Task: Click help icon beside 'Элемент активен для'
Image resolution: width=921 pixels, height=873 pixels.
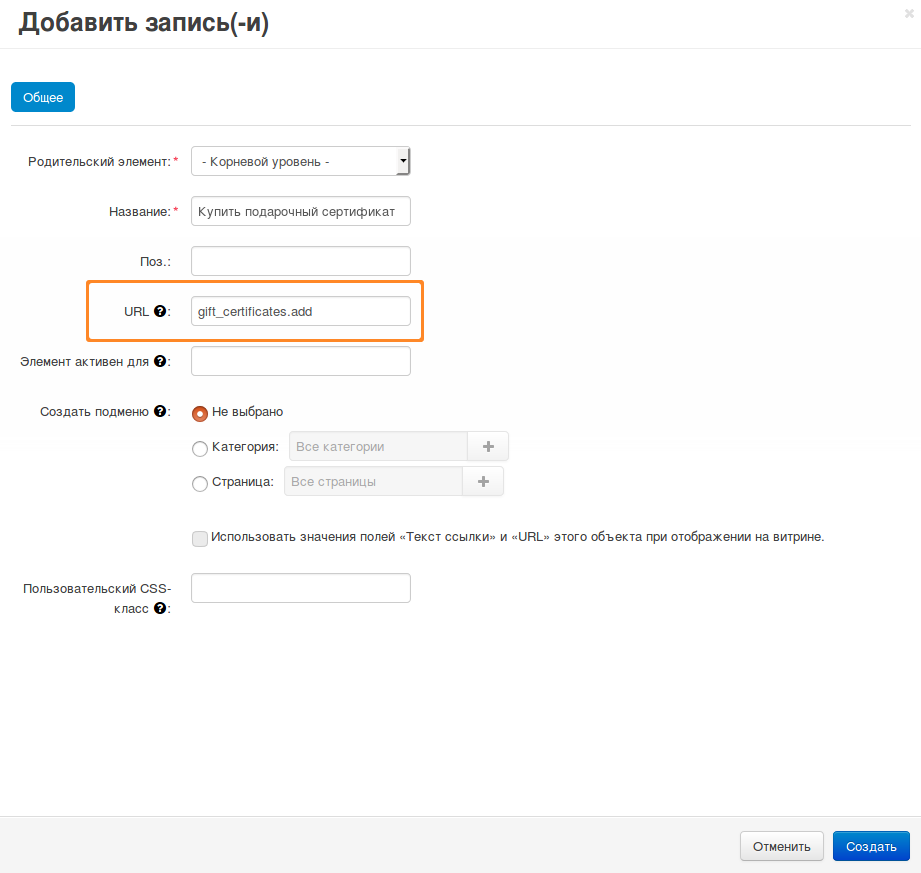Action: pyautogui.click(x=159, y=362)
